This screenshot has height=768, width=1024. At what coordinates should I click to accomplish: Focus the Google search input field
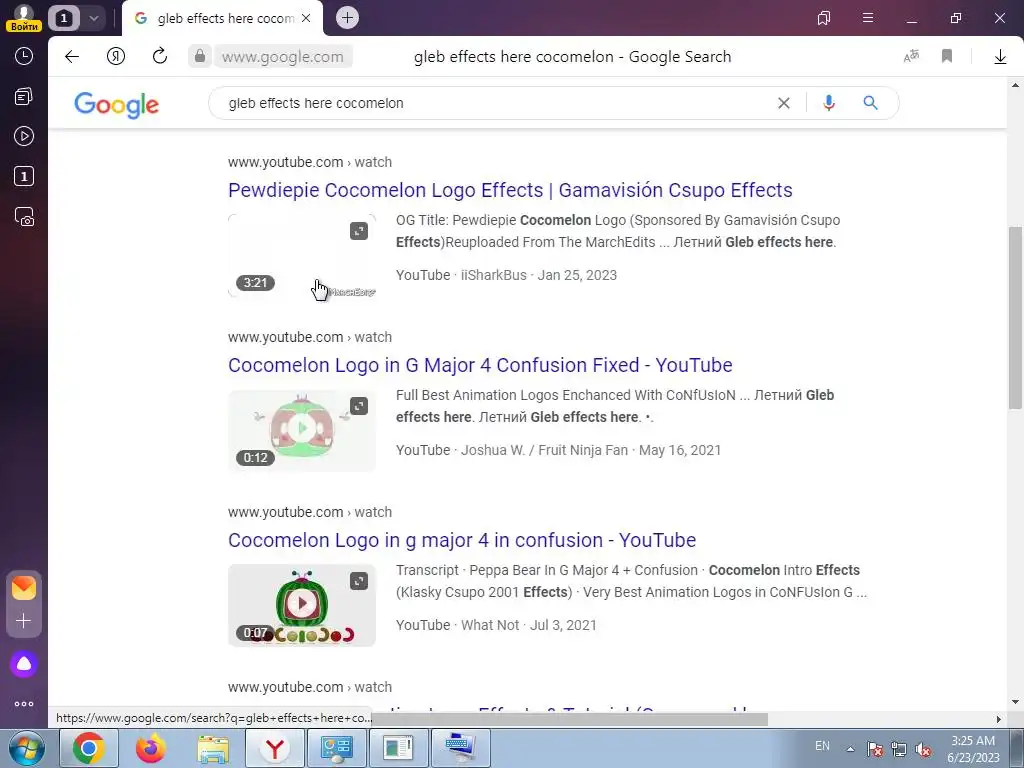tap(496, 103)
